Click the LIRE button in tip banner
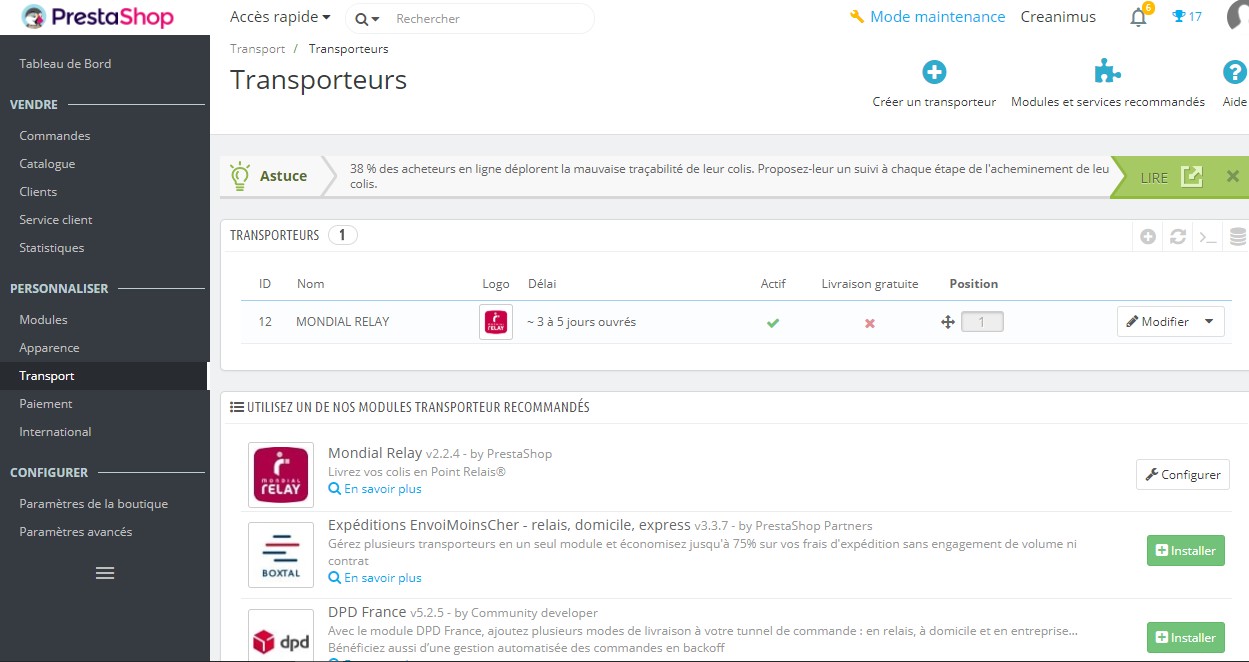 coord(1169,177)
